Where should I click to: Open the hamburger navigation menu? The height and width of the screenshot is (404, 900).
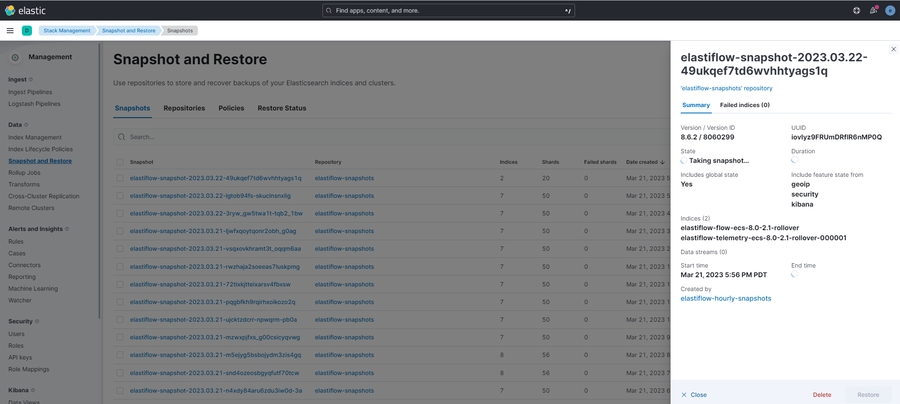[10, 31]
